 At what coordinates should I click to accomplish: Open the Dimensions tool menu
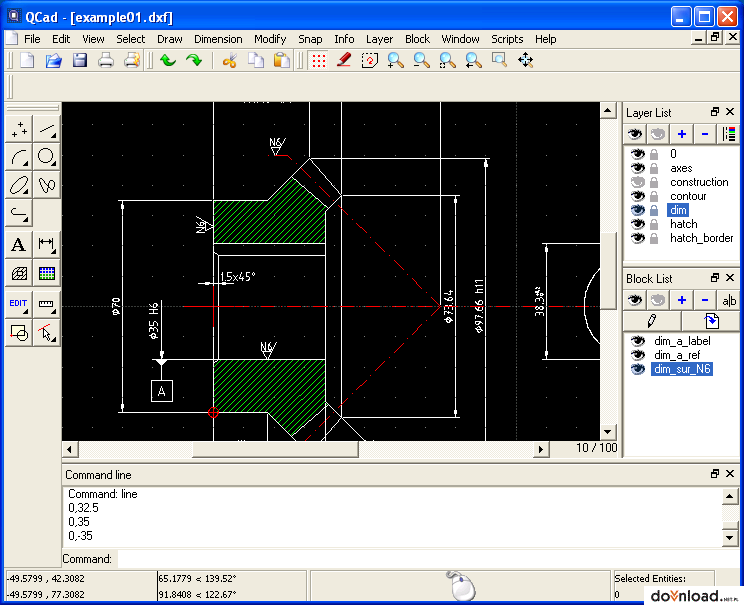pyautogui.click(x=46, y=245)
